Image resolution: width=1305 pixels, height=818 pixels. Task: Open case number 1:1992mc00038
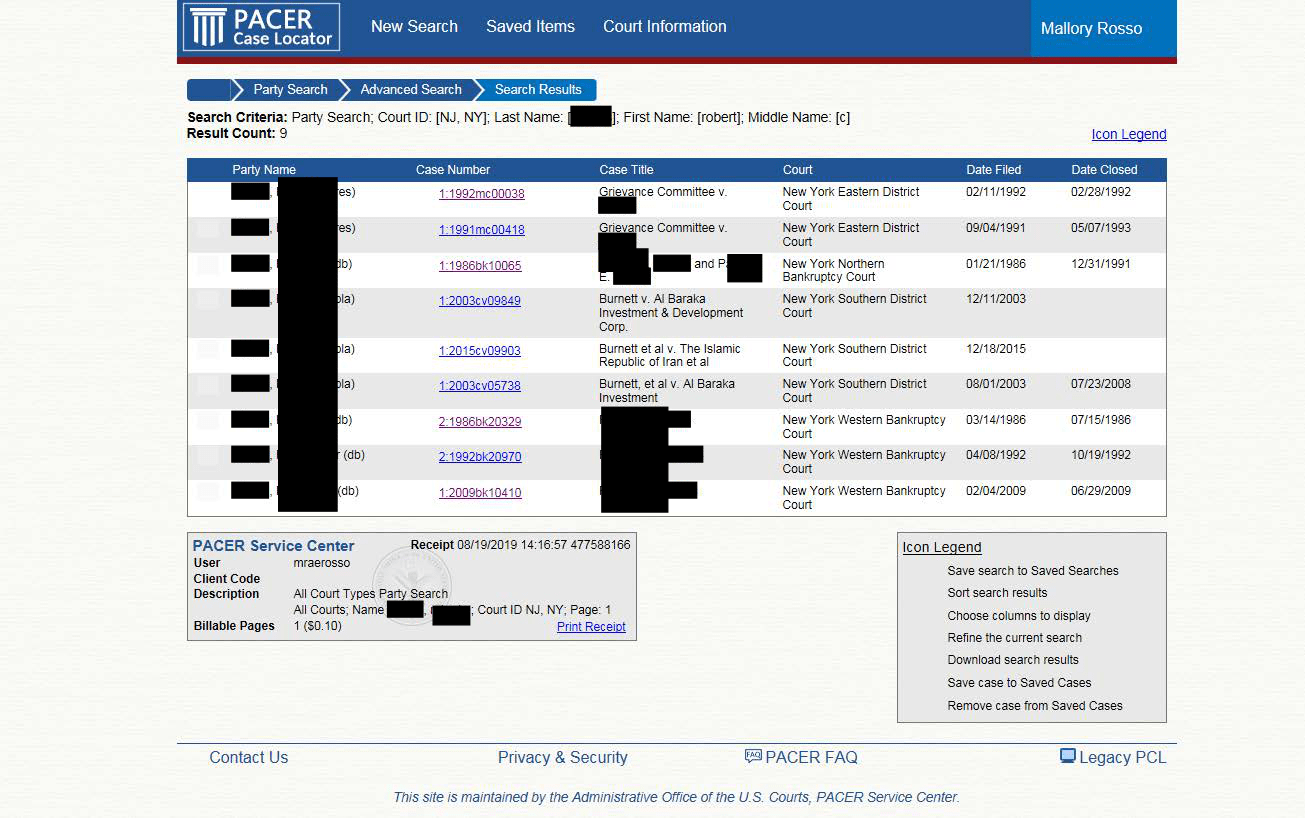481,194
